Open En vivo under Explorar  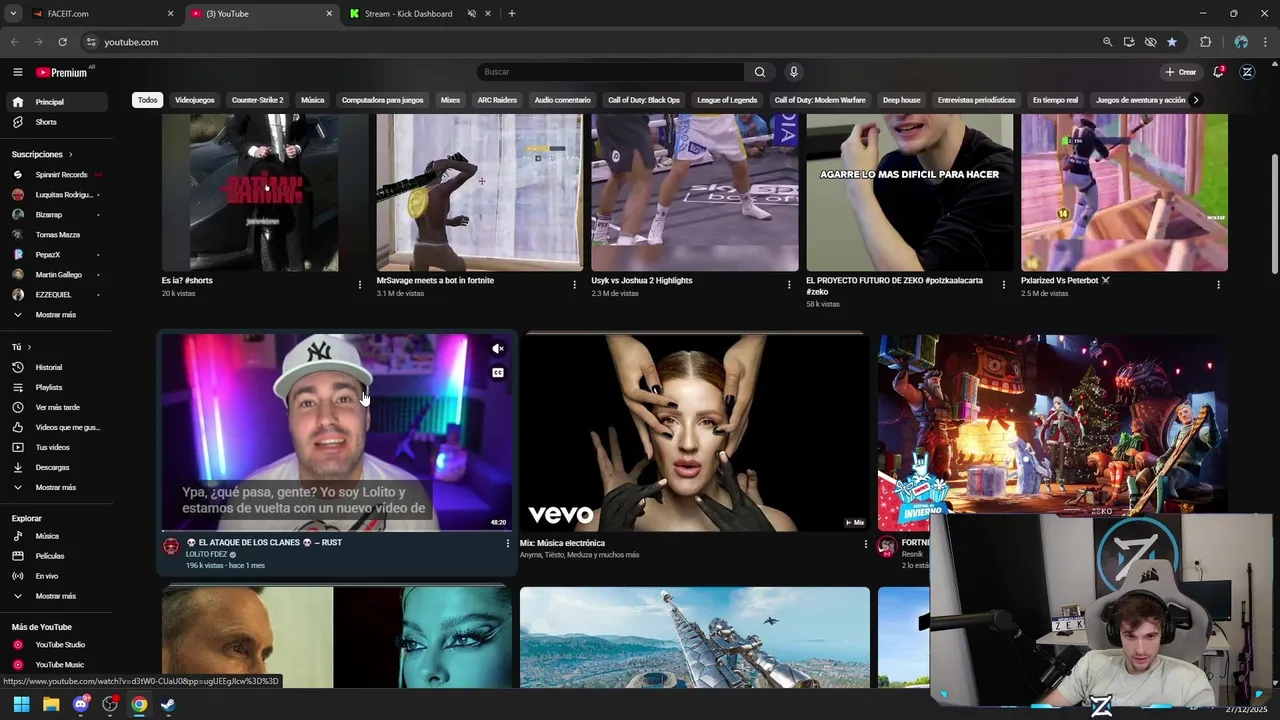[x=56, y=576]
